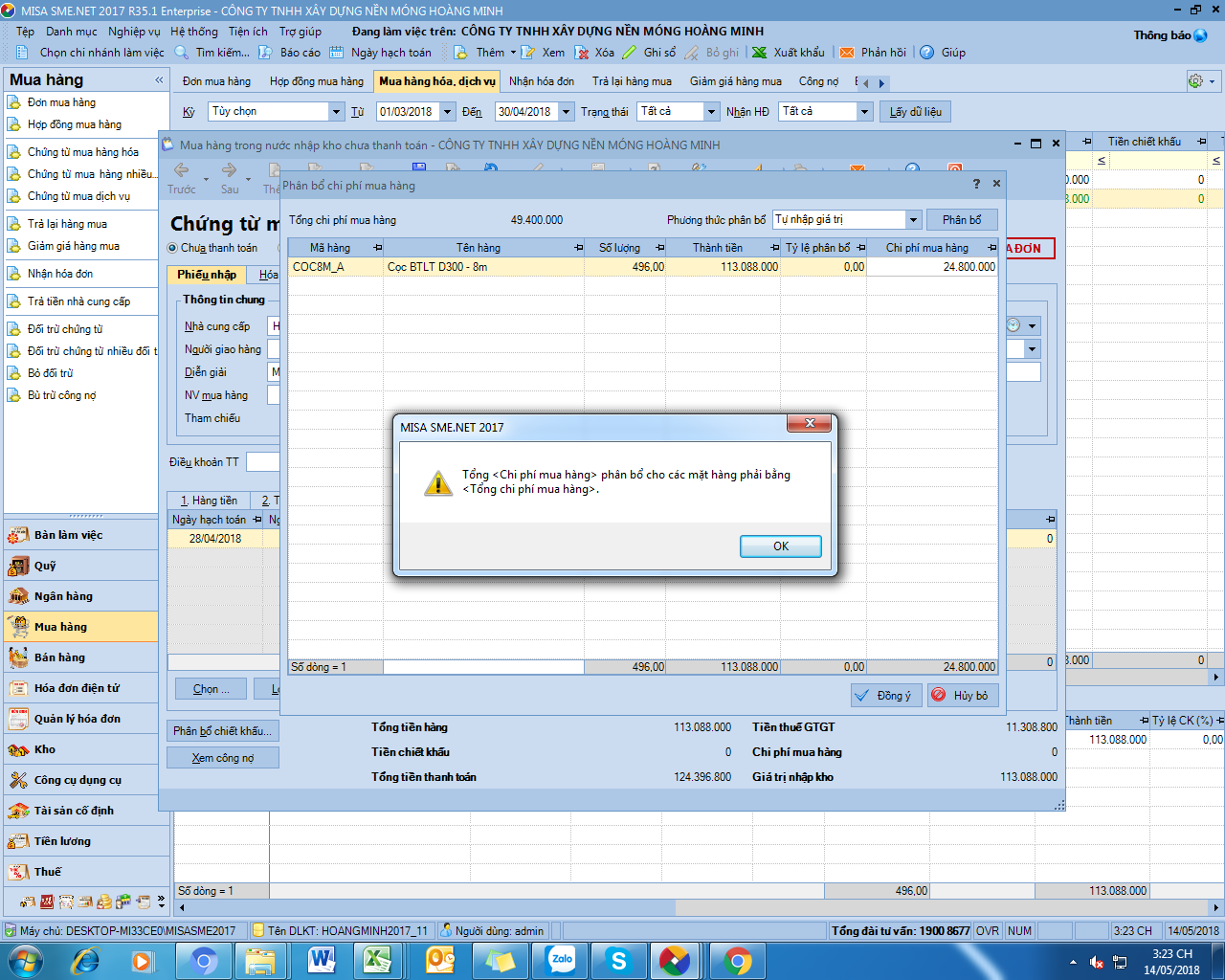The width and height of the screenshot is (1225, 980).
Task: Click OK in the MISA SME.NET warning dialog
Action: coord(780,546)
